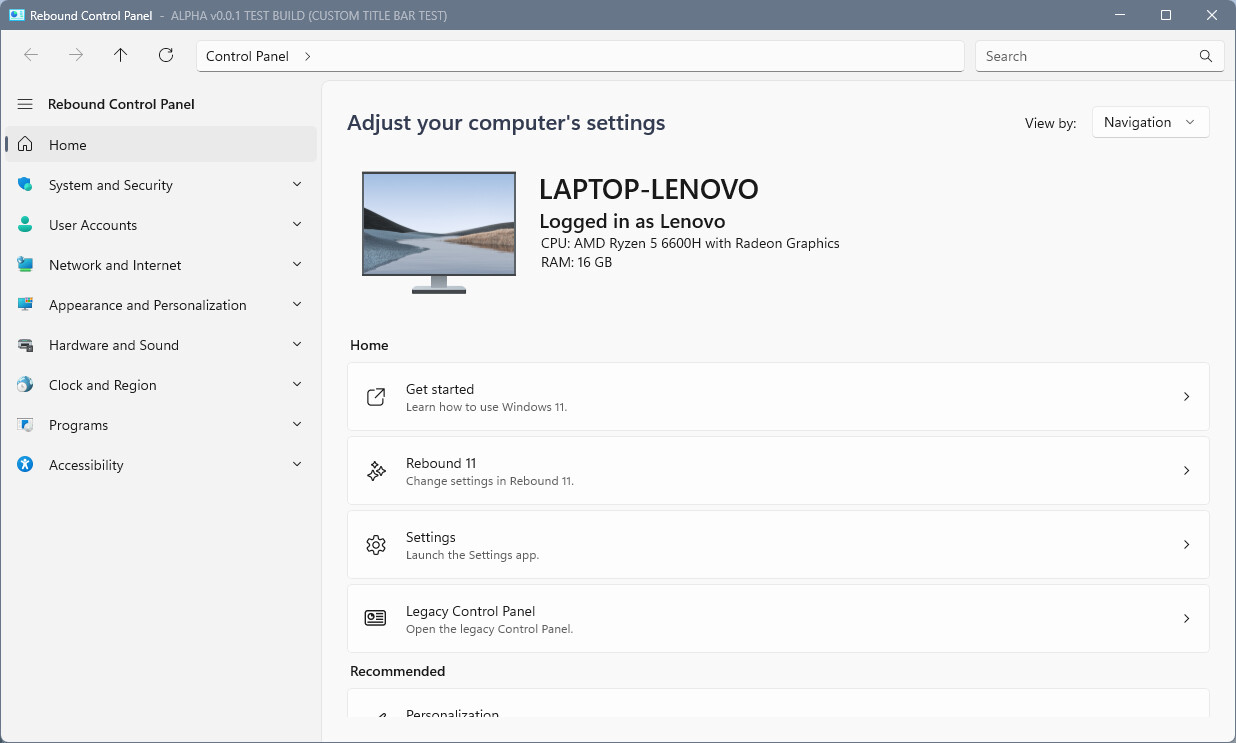Click the CPU AMD Ryzen 5 6600H text
This screenshot has width=1236, height=743.
(x=690, y=243)
